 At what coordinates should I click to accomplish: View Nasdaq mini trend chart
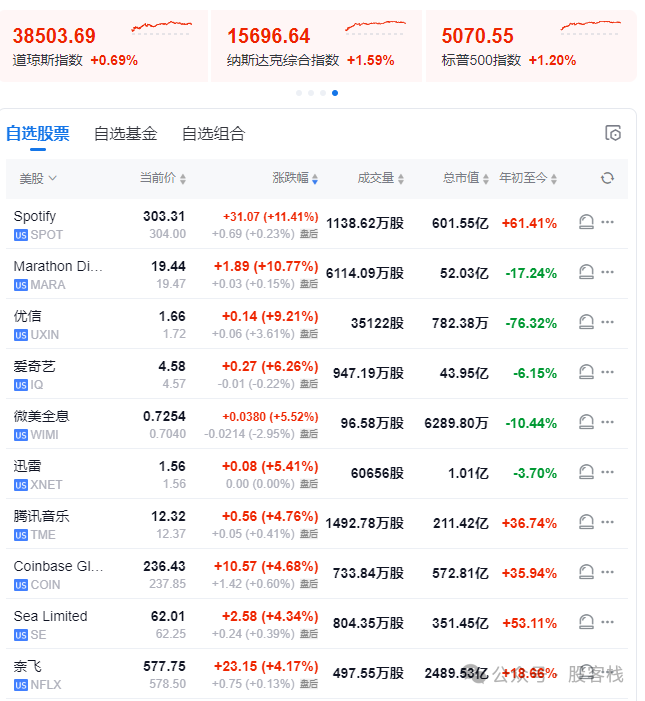[x=375, y=27]
